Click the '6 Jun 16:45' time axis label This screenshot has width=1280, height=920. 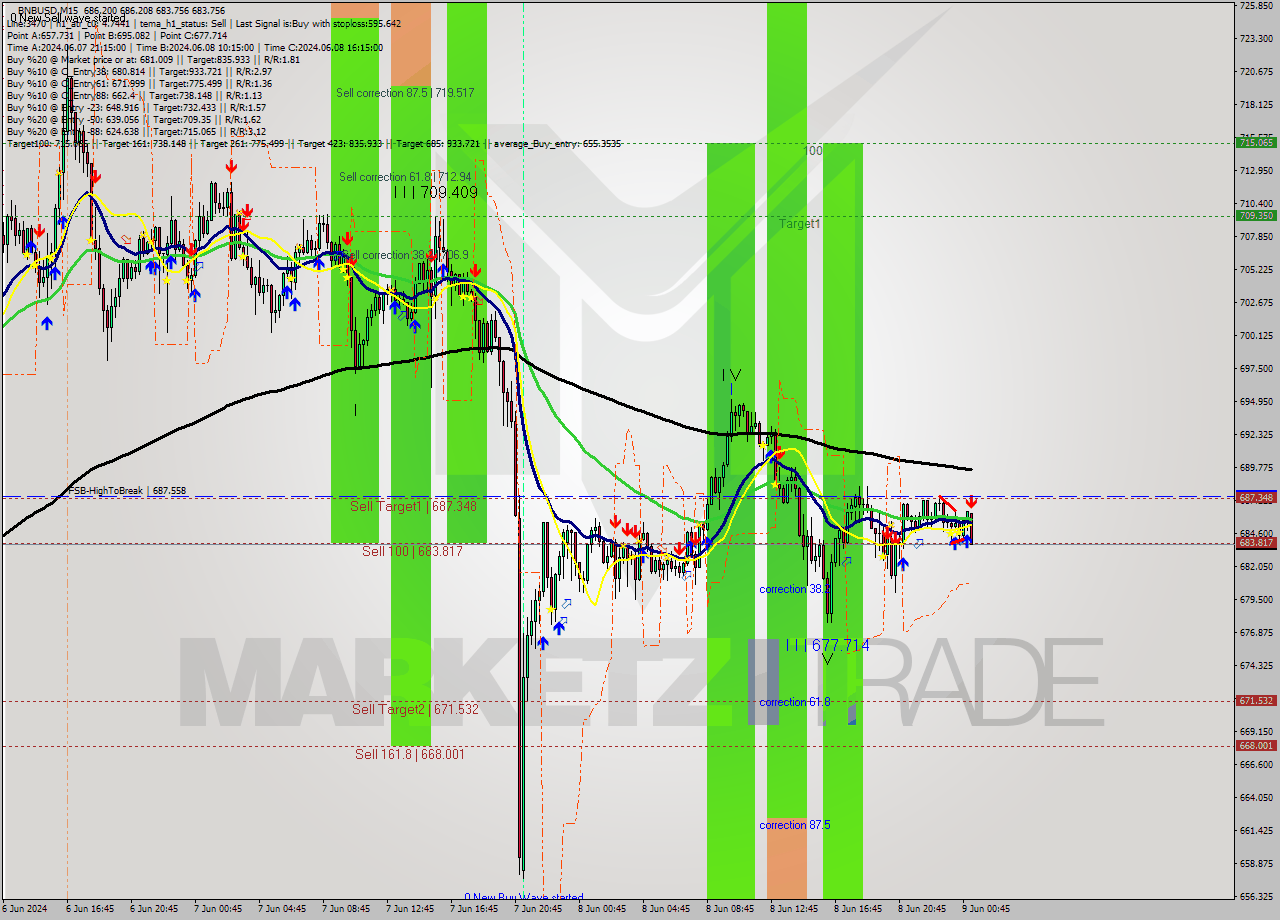(x=92, y=909)
